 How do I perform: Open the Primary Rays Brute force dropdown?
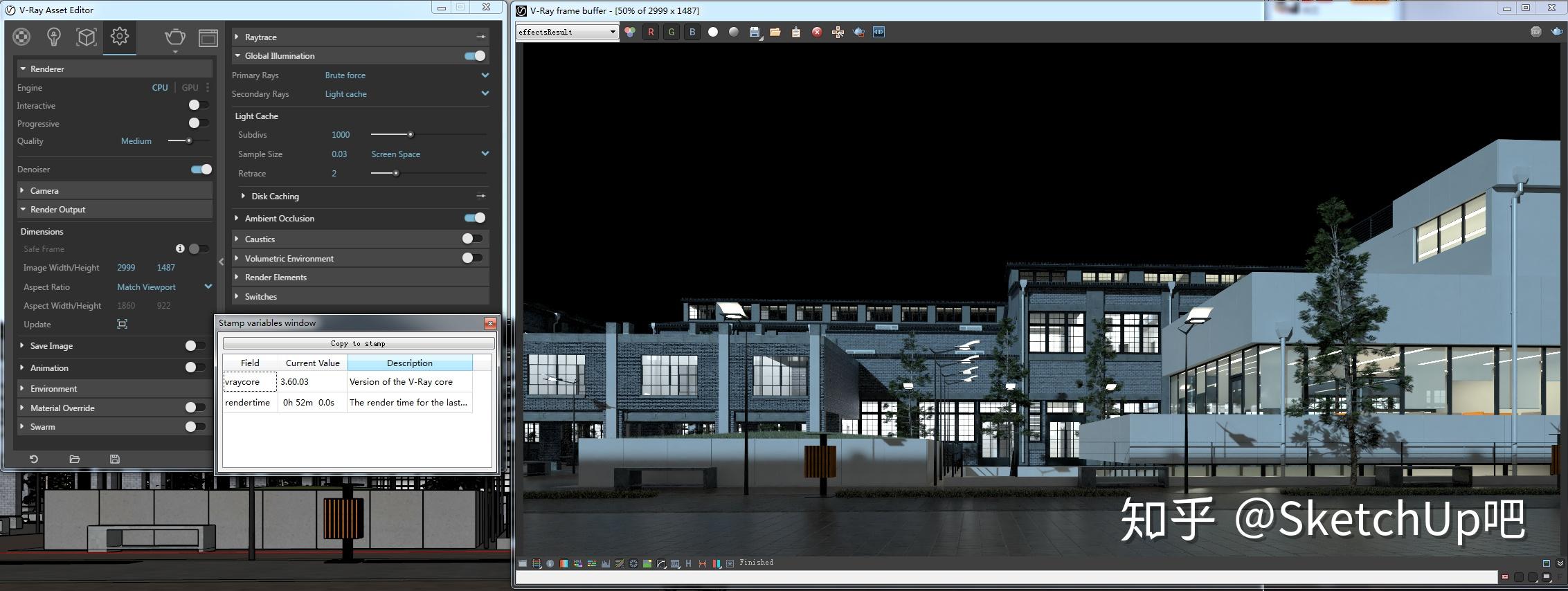[x=407, y=75]
